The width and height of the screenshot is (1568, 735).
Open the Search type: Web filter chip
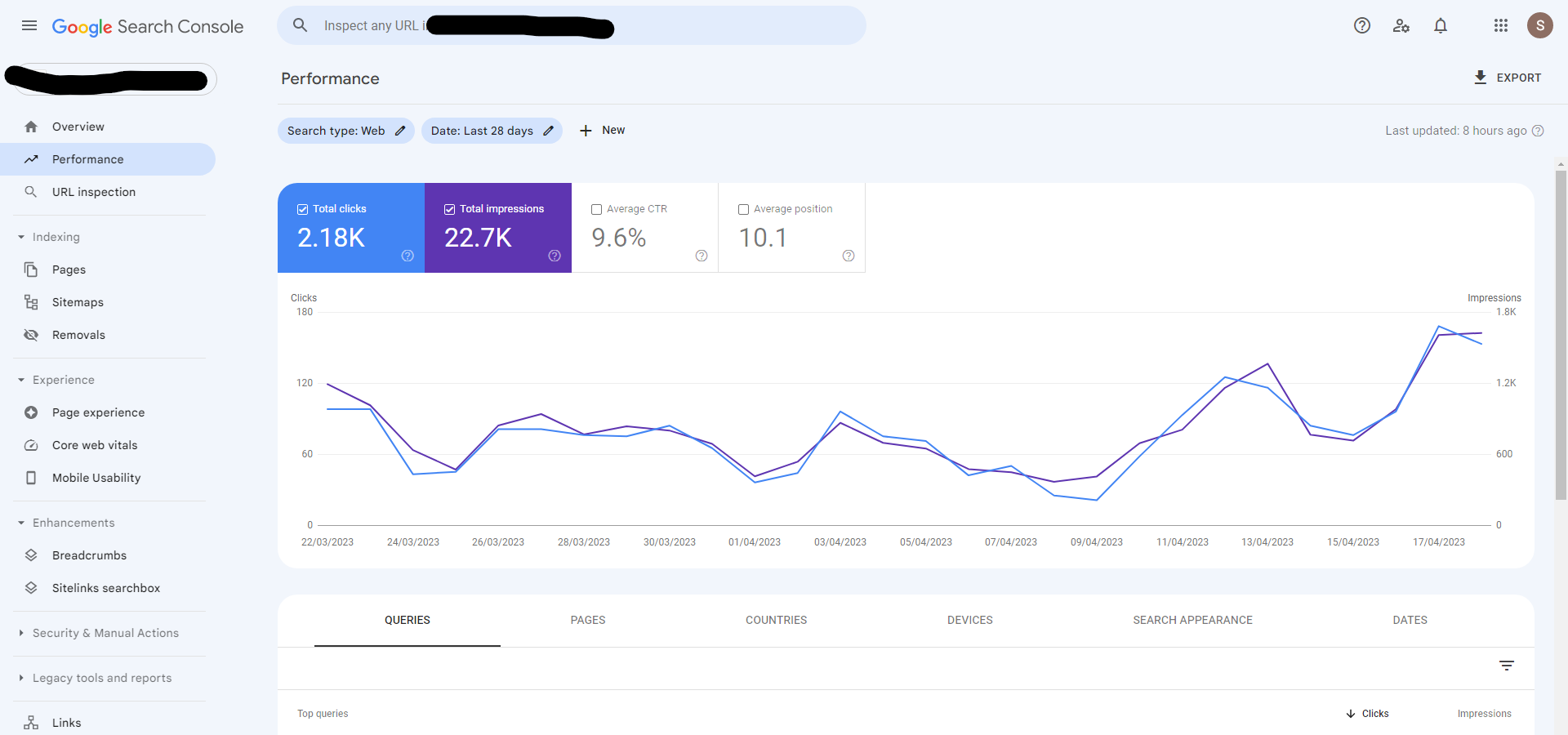[x=346, y=131]
